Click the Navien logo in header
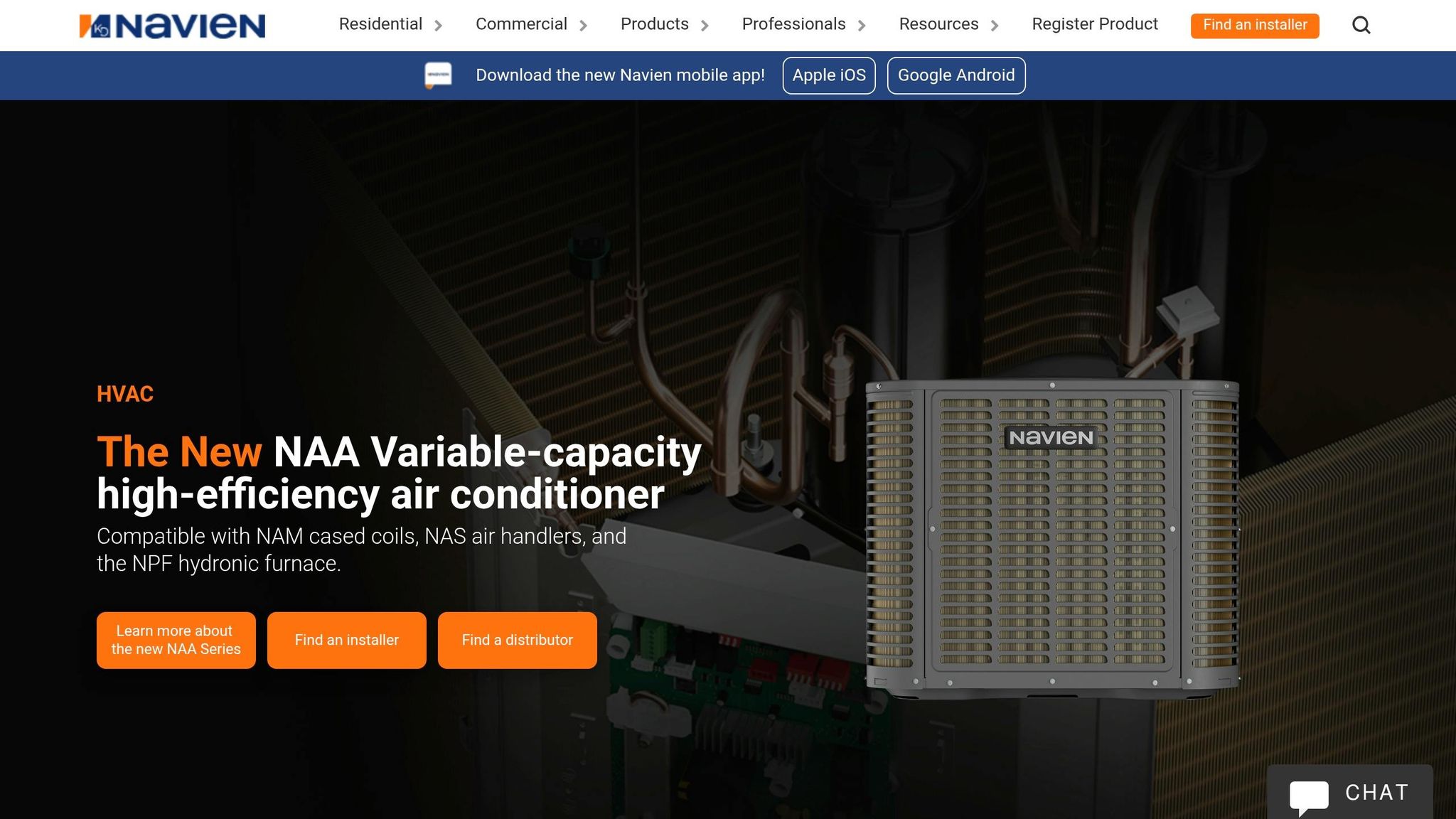The height and width of the screenshot is (819, 1456). click(x=172, y=26)
